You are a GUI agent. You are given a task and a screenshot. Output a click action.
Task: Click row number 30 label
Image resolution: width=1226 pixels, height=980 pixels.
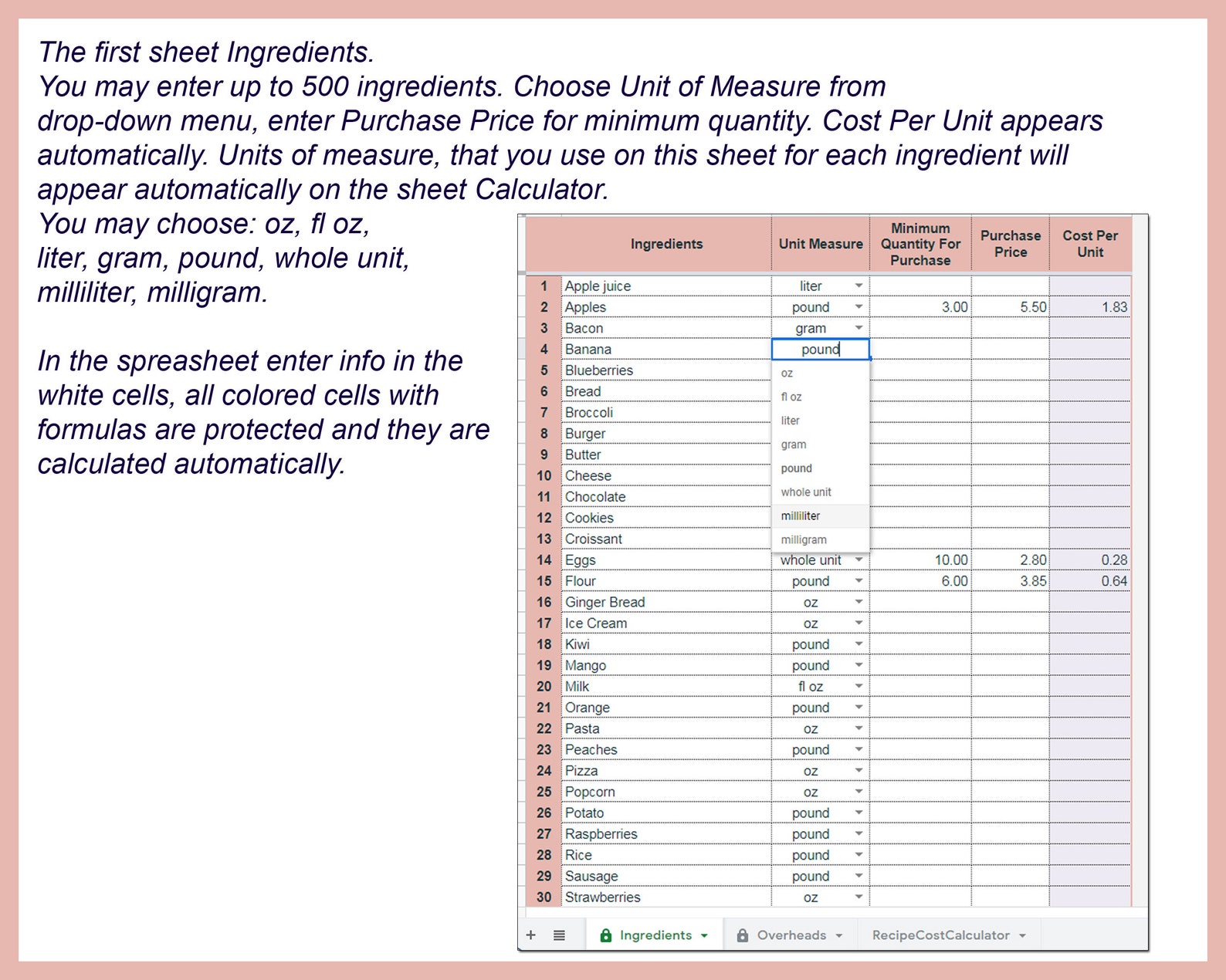tap(544, 897)
